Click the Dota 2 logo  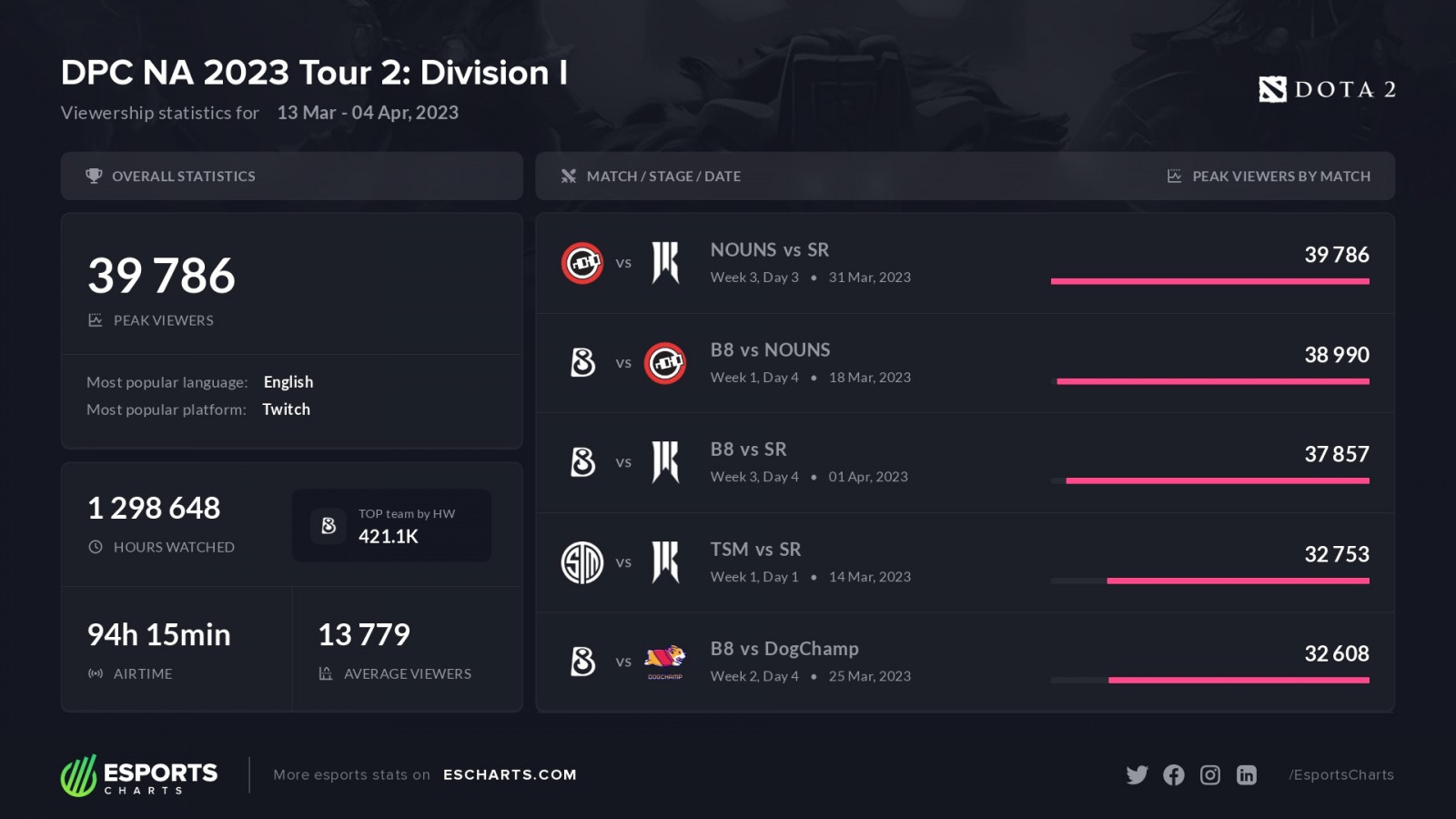(1327, 89)
